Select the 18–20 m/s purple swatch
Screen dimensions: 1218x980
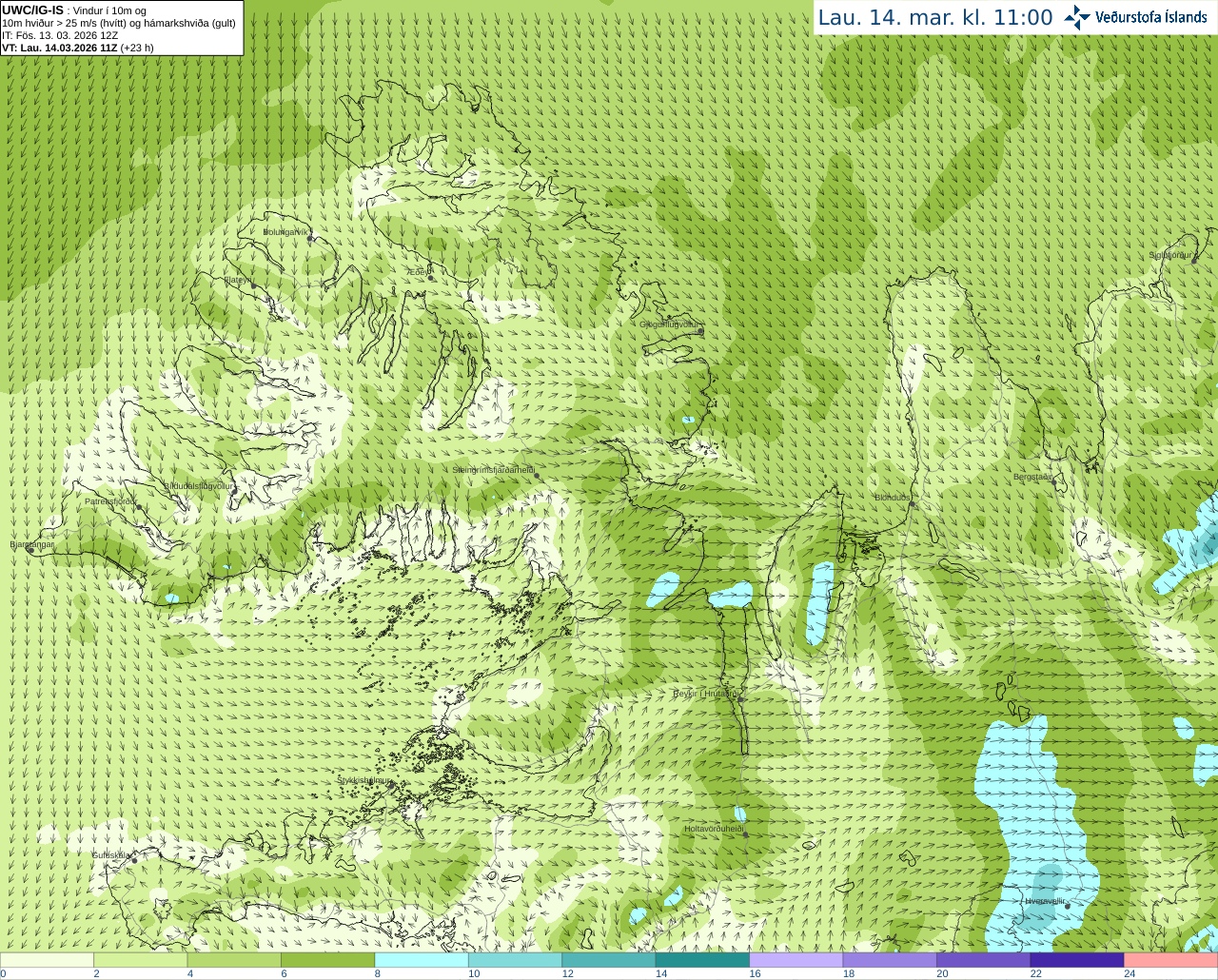point(890,960)
